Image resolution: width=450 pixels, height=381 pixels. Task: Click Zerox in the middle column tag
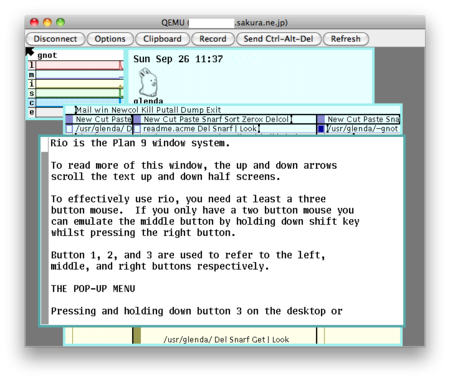pyautogui.click(x=252, y=119)
